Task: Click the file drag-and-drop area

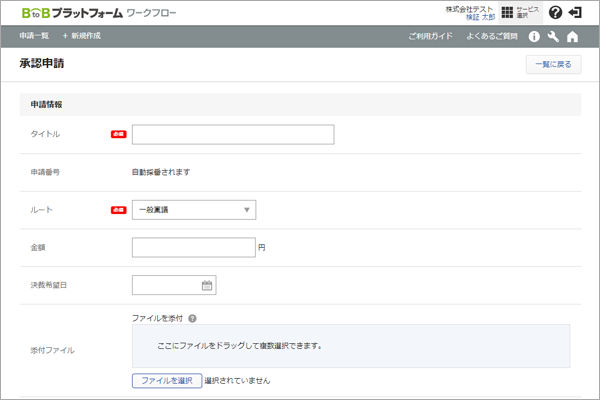Action: pyautogui.click(x=350, y=346)
